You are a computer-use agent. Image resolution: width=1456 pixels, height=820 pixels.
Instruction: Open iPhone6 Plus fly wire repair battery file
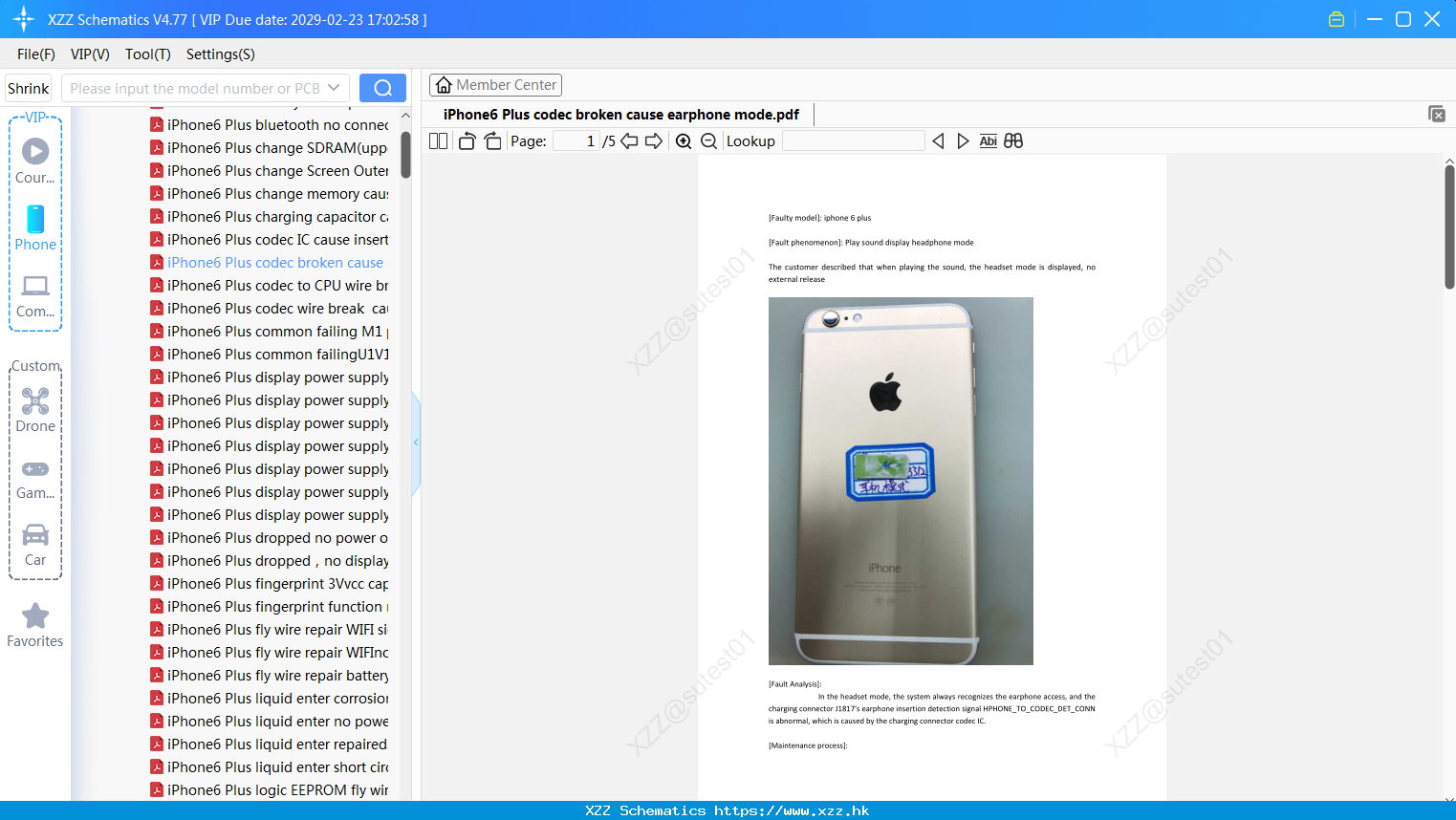point(270,676)
